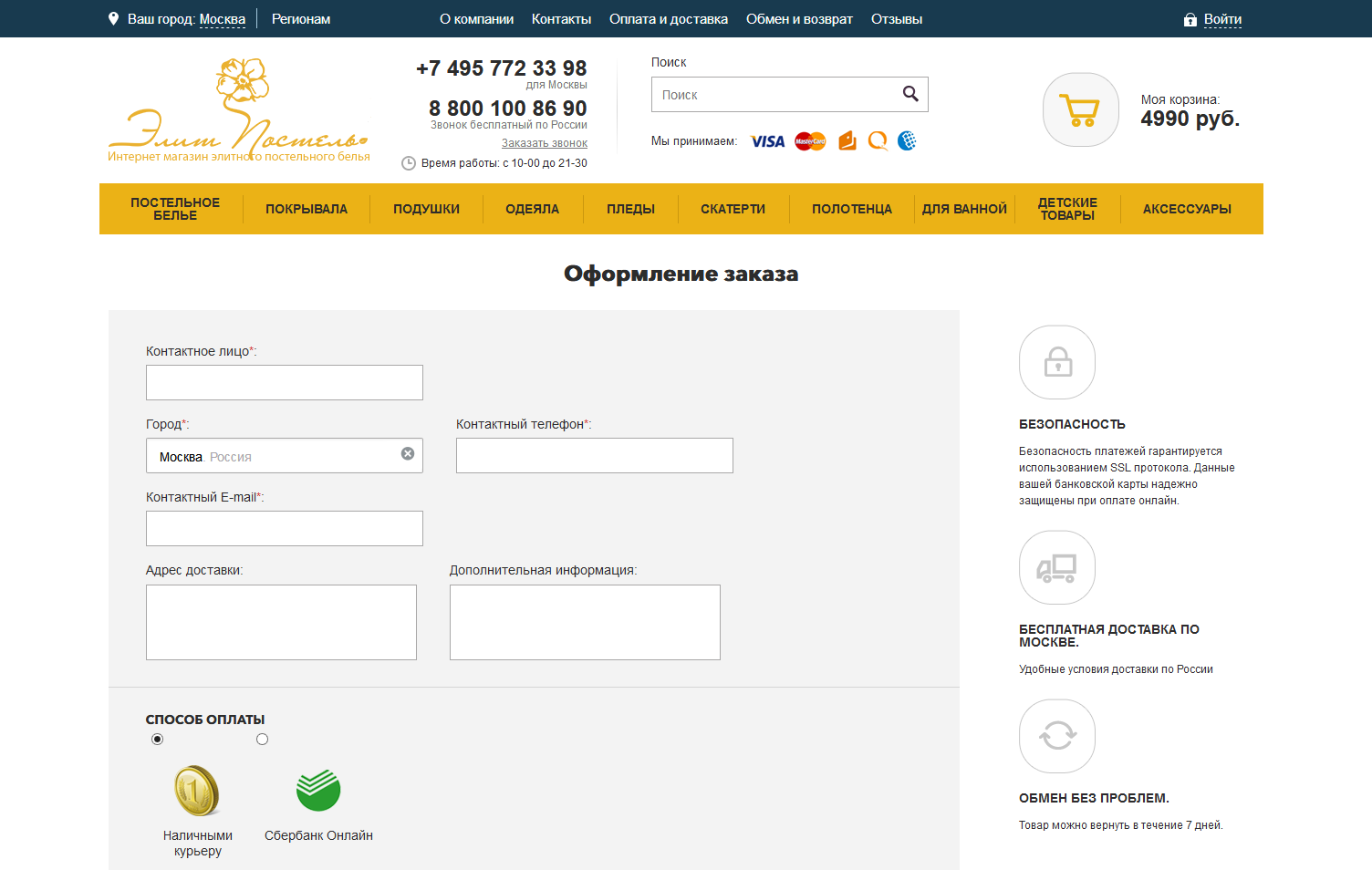Select the second payment method radio button
Viewport: 1372px width, 870px height.
point(262,739)
